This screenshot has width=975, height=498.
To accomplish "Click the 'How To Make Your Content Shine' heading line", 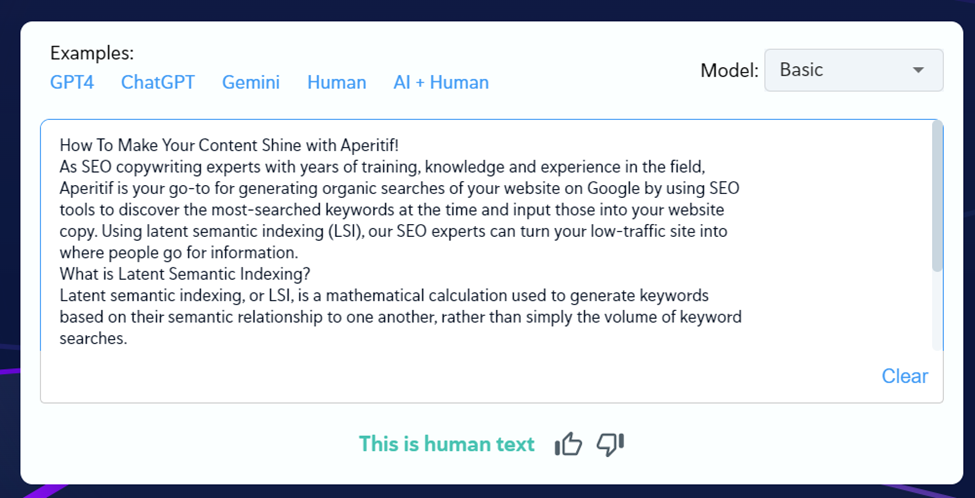I will tap(229, 145).
